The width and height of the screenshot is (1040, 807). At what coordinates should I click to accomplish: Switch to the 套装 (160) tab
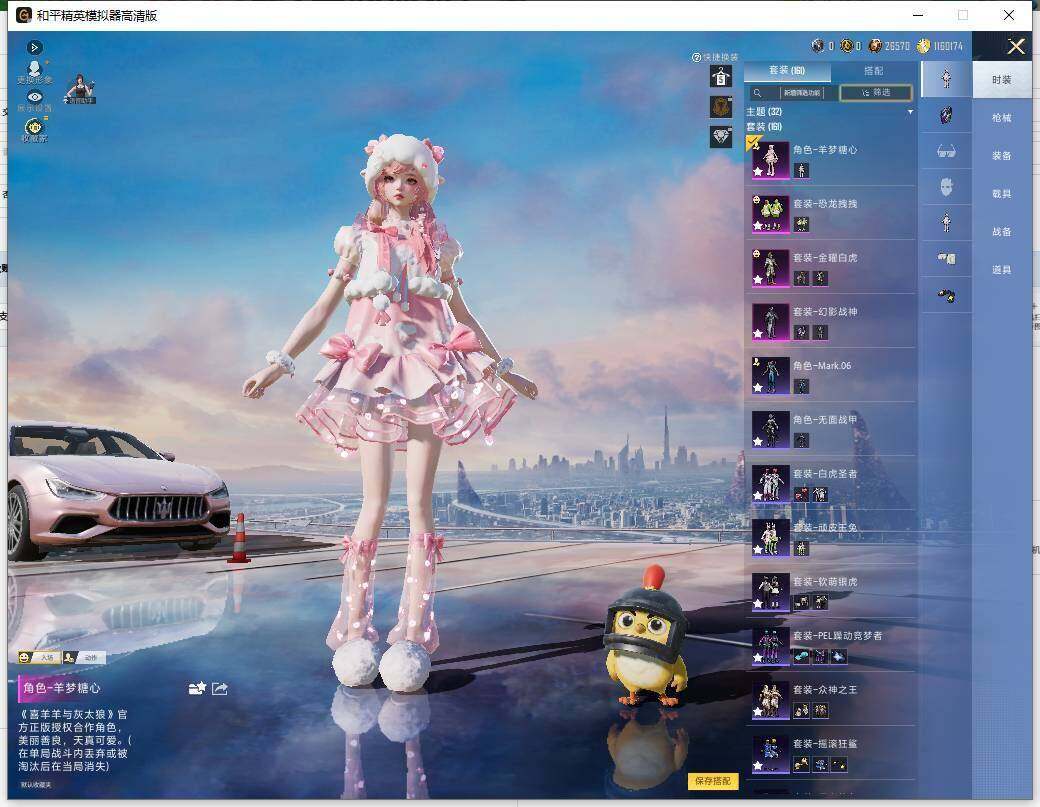pyautogui.click(x=787, y=70)
